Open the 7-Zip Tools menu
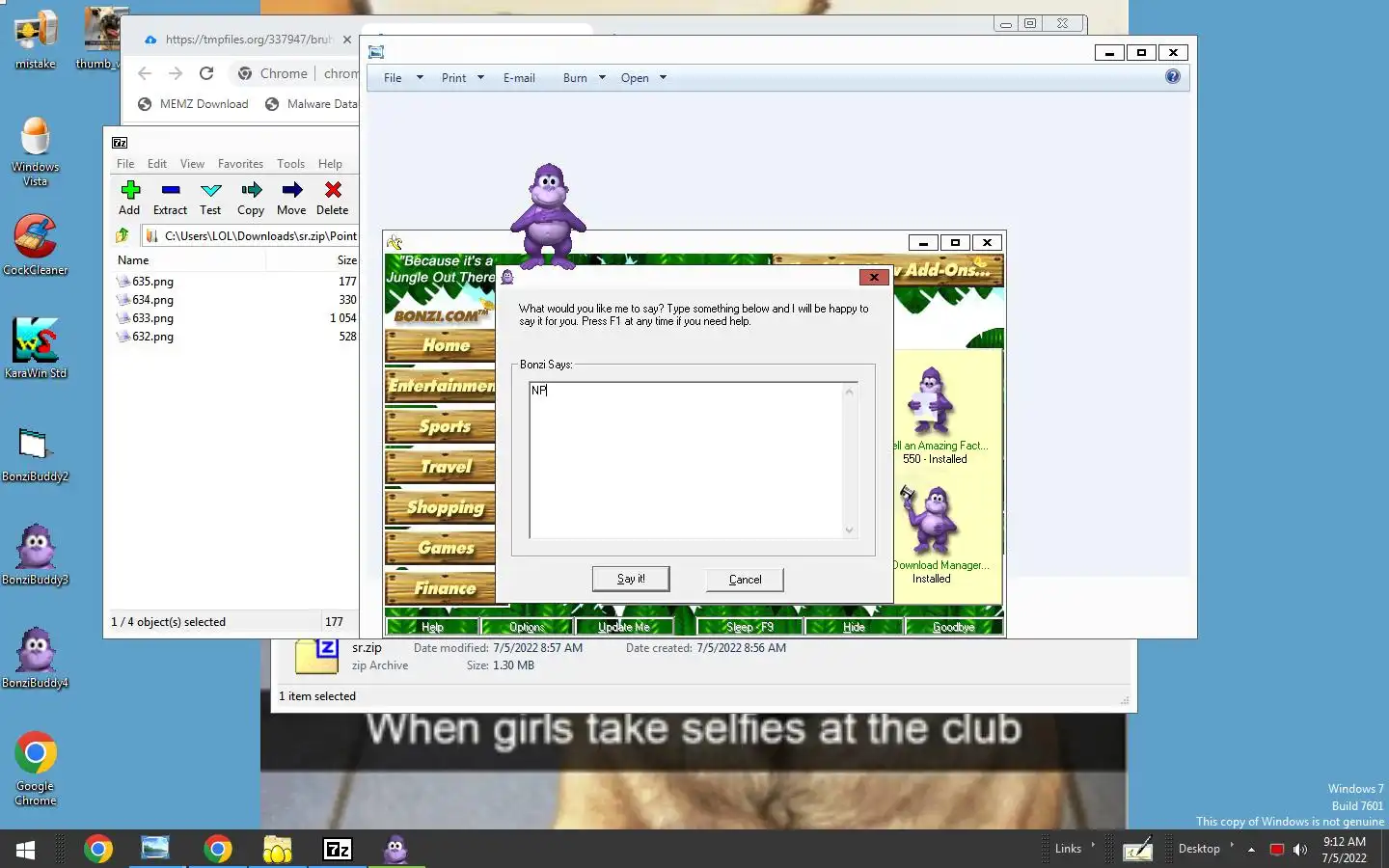1389x868 pixels. click(x=290, y=164)
